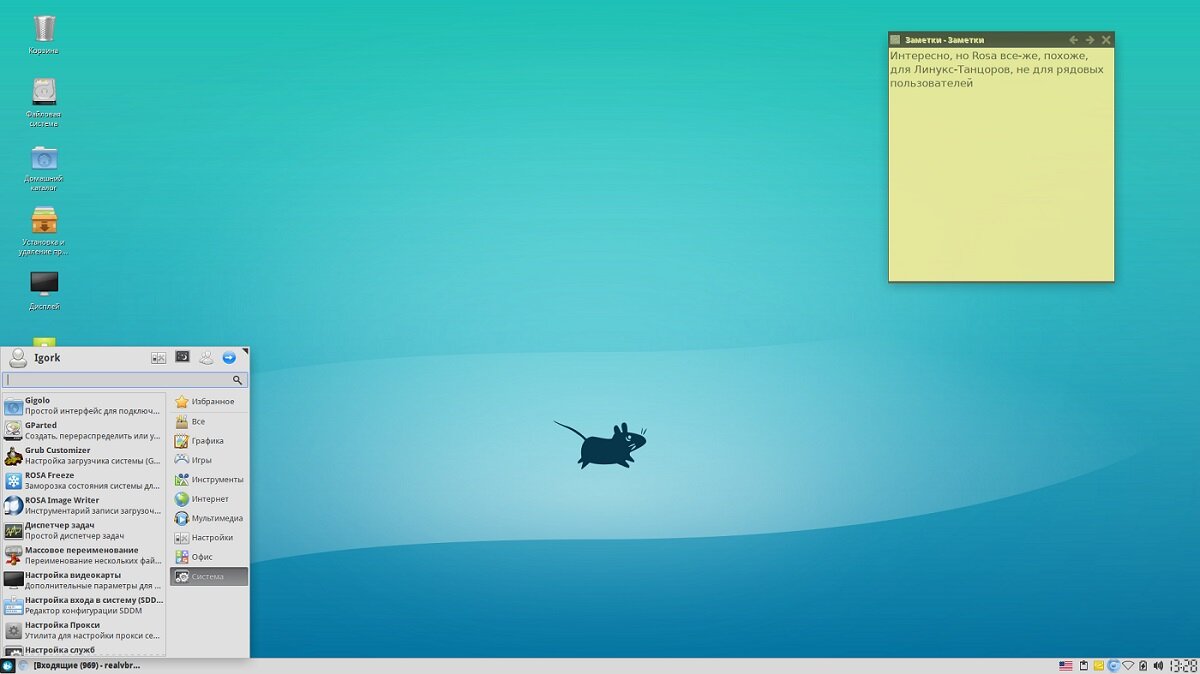Viewport: 1200px width, 674px height.
Task: Launch ROSA Image Writer
Action: 83,505
